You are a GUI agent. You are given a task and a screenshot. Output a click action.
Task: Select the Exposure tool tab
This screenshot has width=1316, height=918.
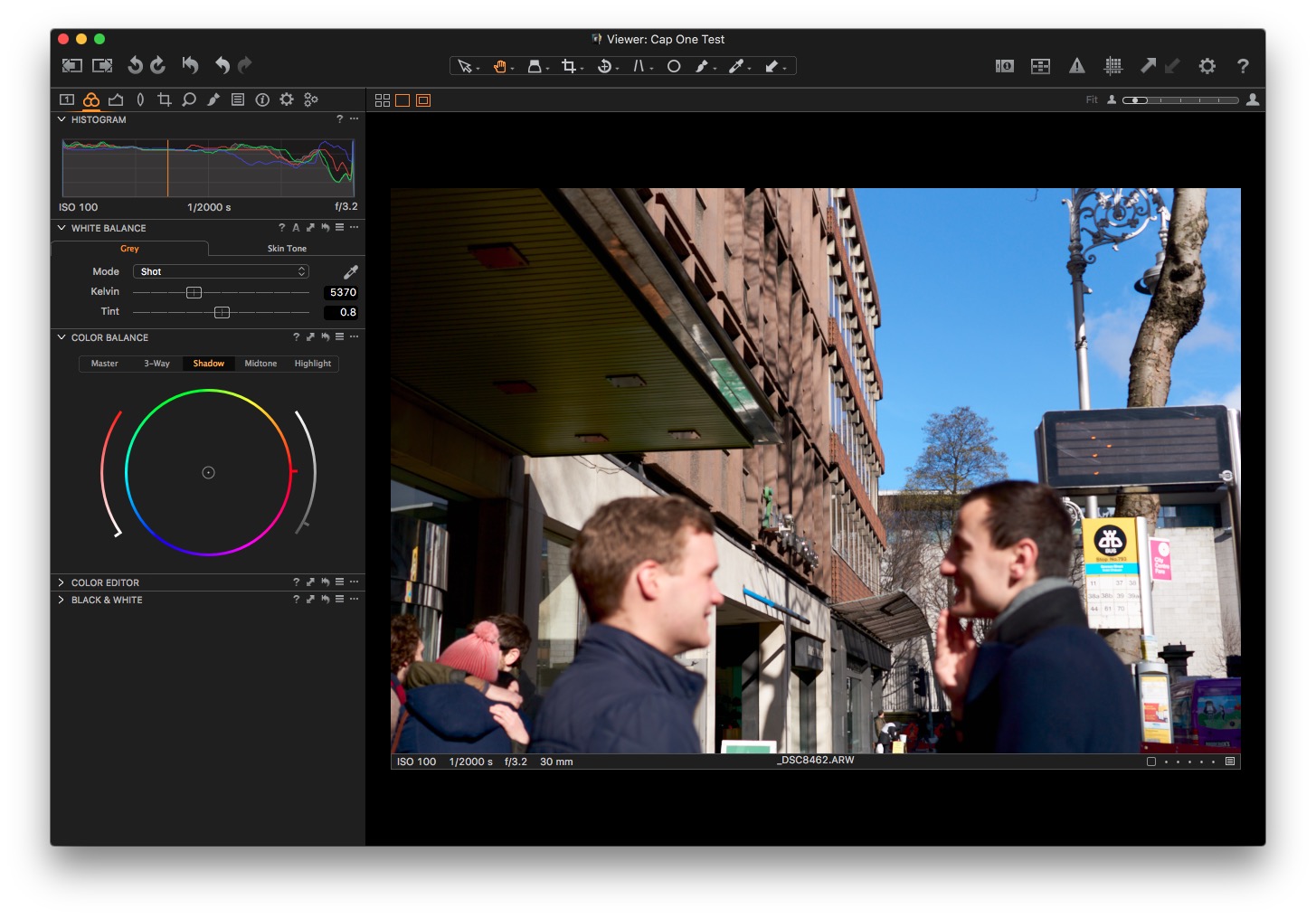click(x=116, y=99)
